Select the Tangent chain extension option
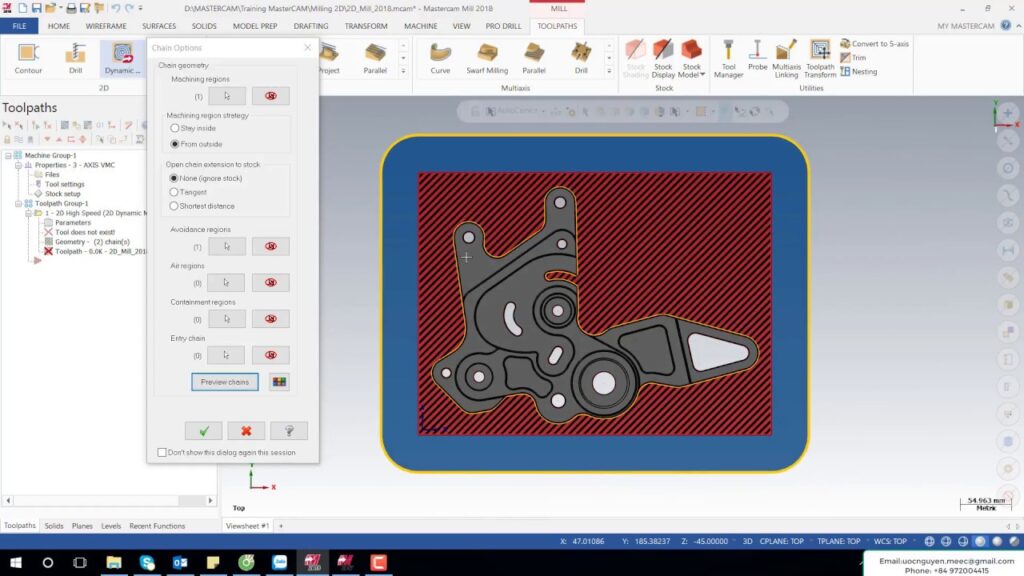The width and height of the screenshot is (1024, 576). 175,192
